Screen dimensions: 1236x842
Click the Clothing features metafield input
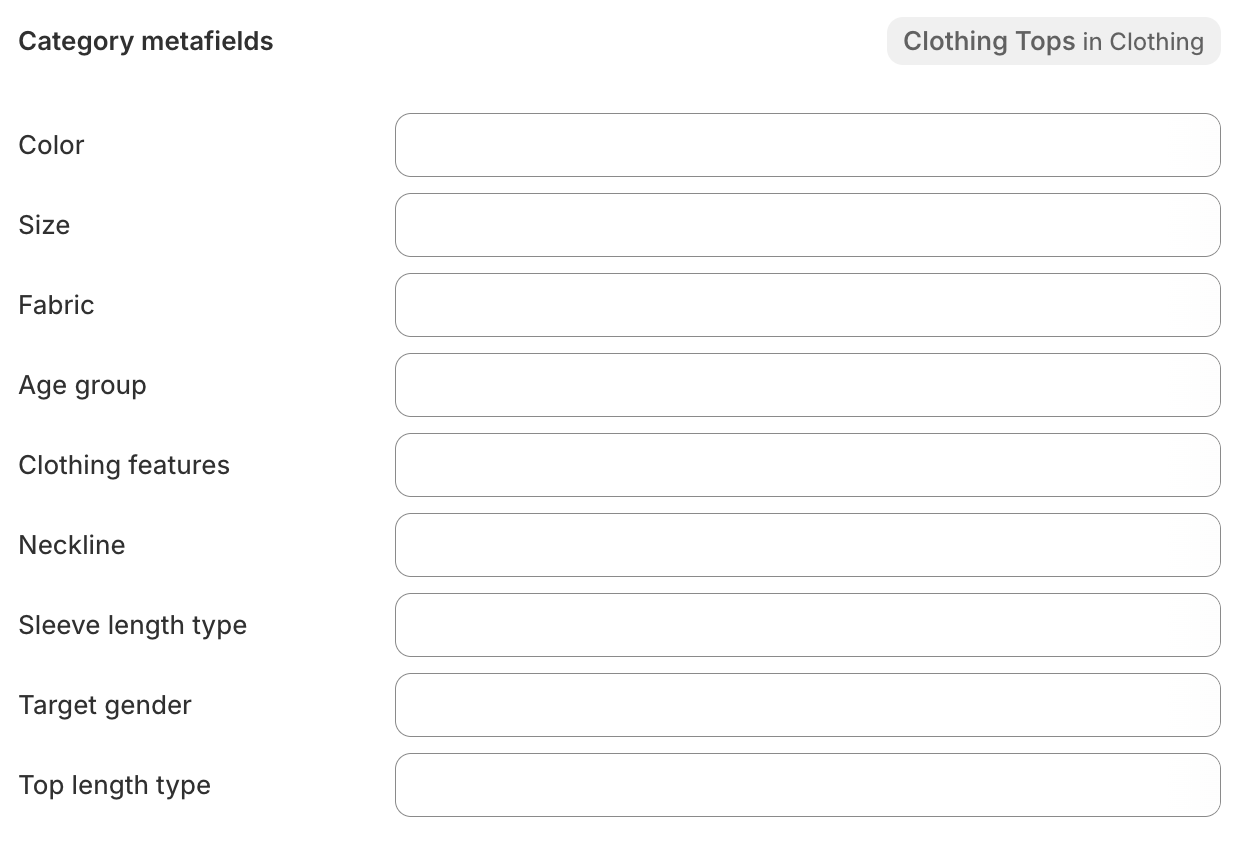pos(808,465)
